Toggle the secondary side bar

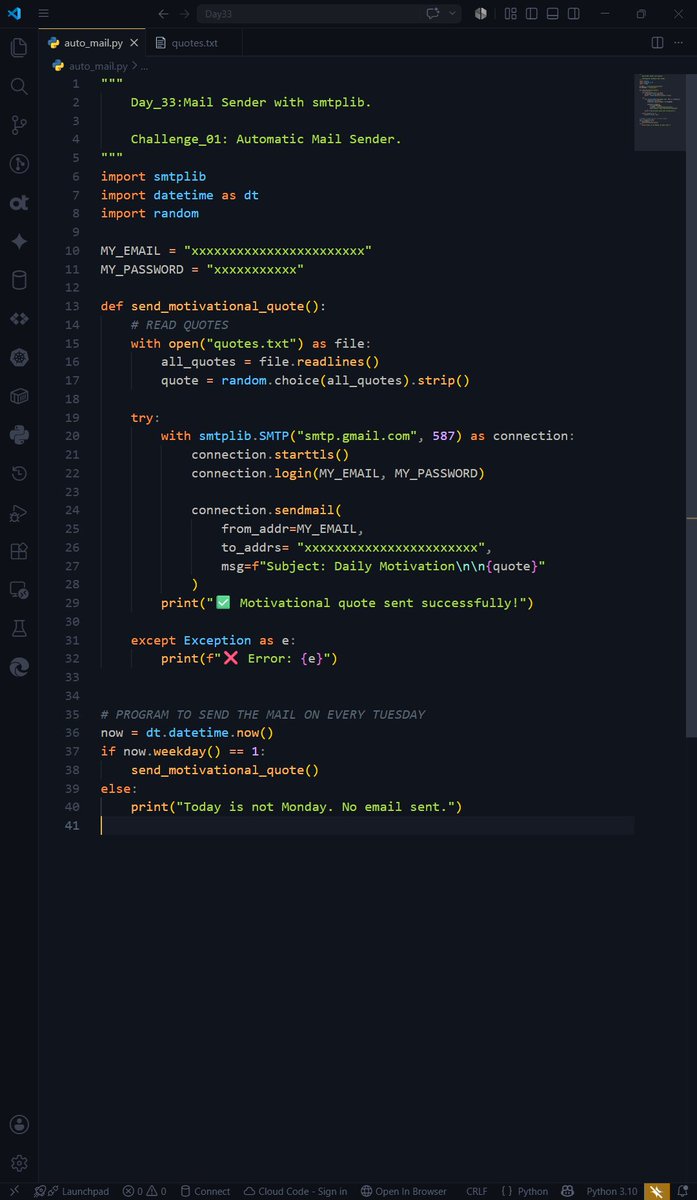click(573, 14)
